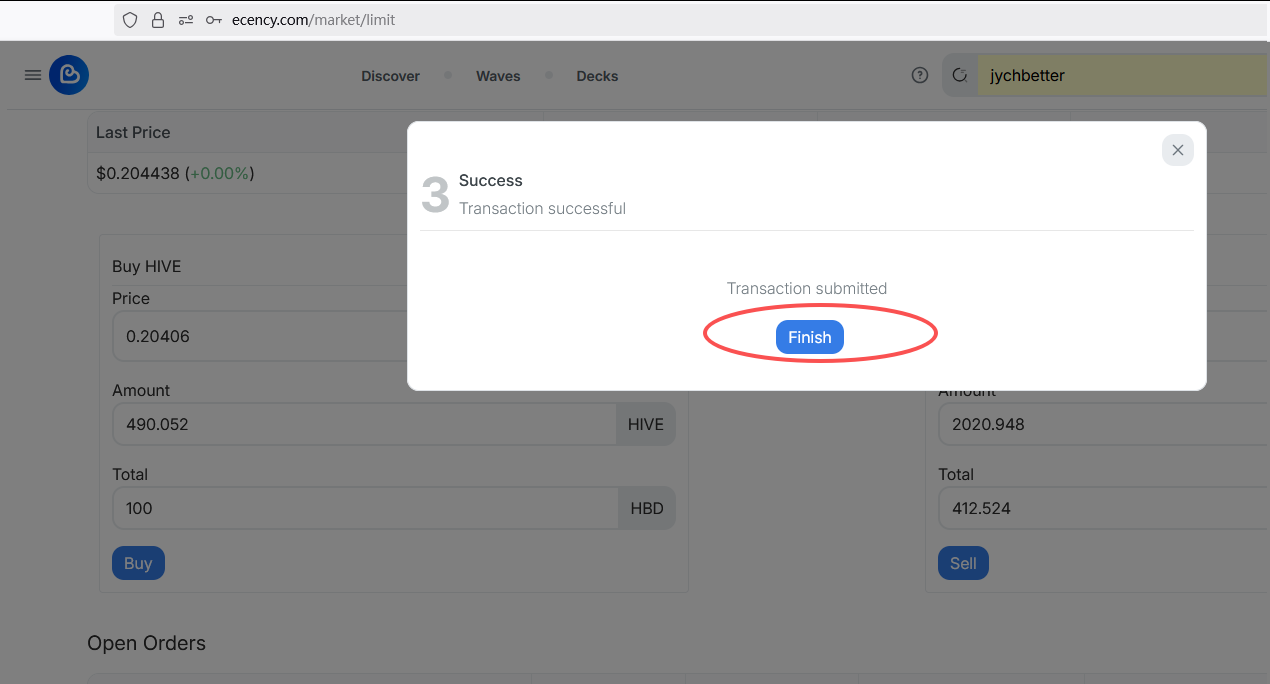Open the Discover menu item
1270x684 pixels.
[390, 76]
